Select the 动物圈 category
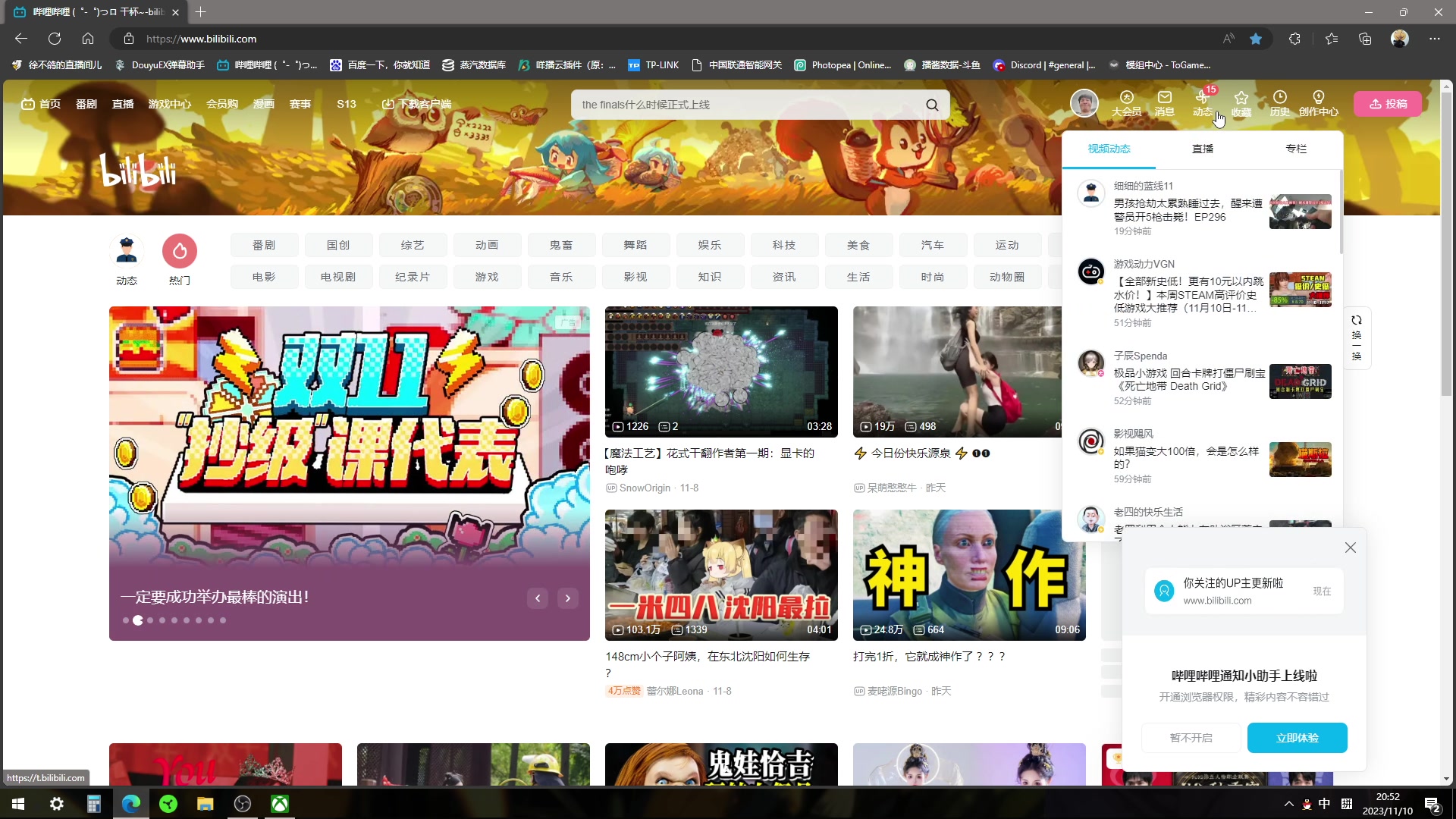This screenshot has width=1456, height=819. click(1007, 277)
